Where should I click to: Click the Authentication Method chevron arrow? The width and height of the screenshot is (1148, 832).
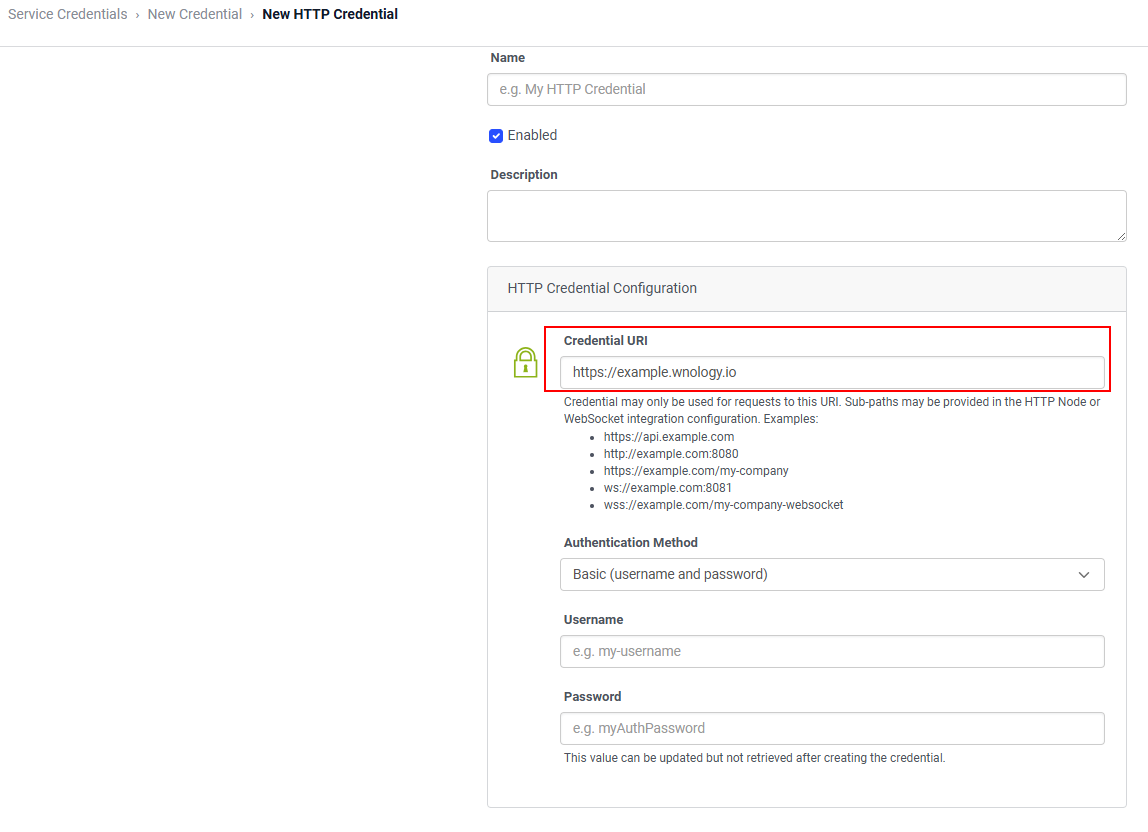[x=1084, y=575]
